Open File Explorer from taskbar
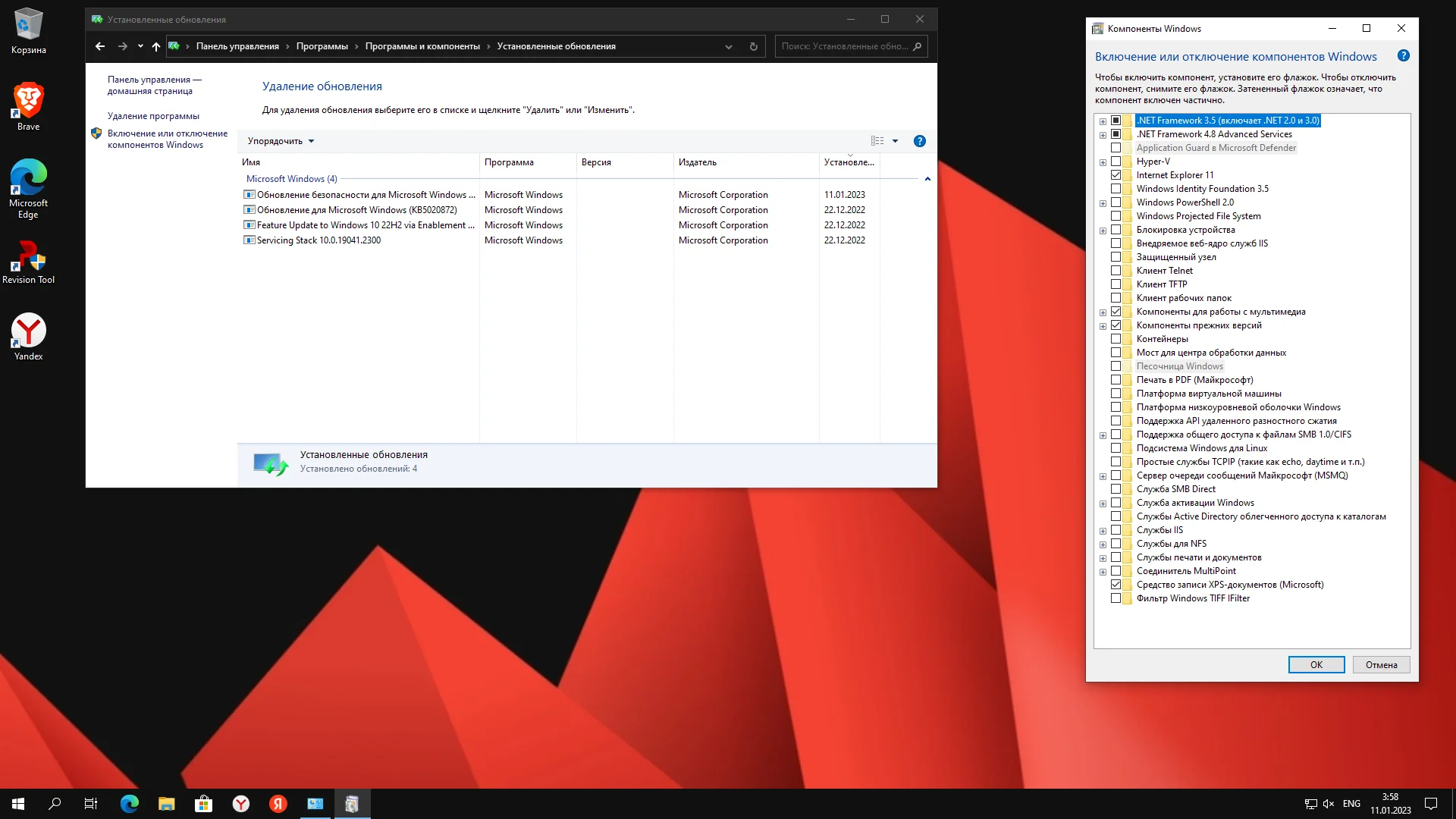Image resolution: width=1456 pixels, height=819 pixels. 166,804
